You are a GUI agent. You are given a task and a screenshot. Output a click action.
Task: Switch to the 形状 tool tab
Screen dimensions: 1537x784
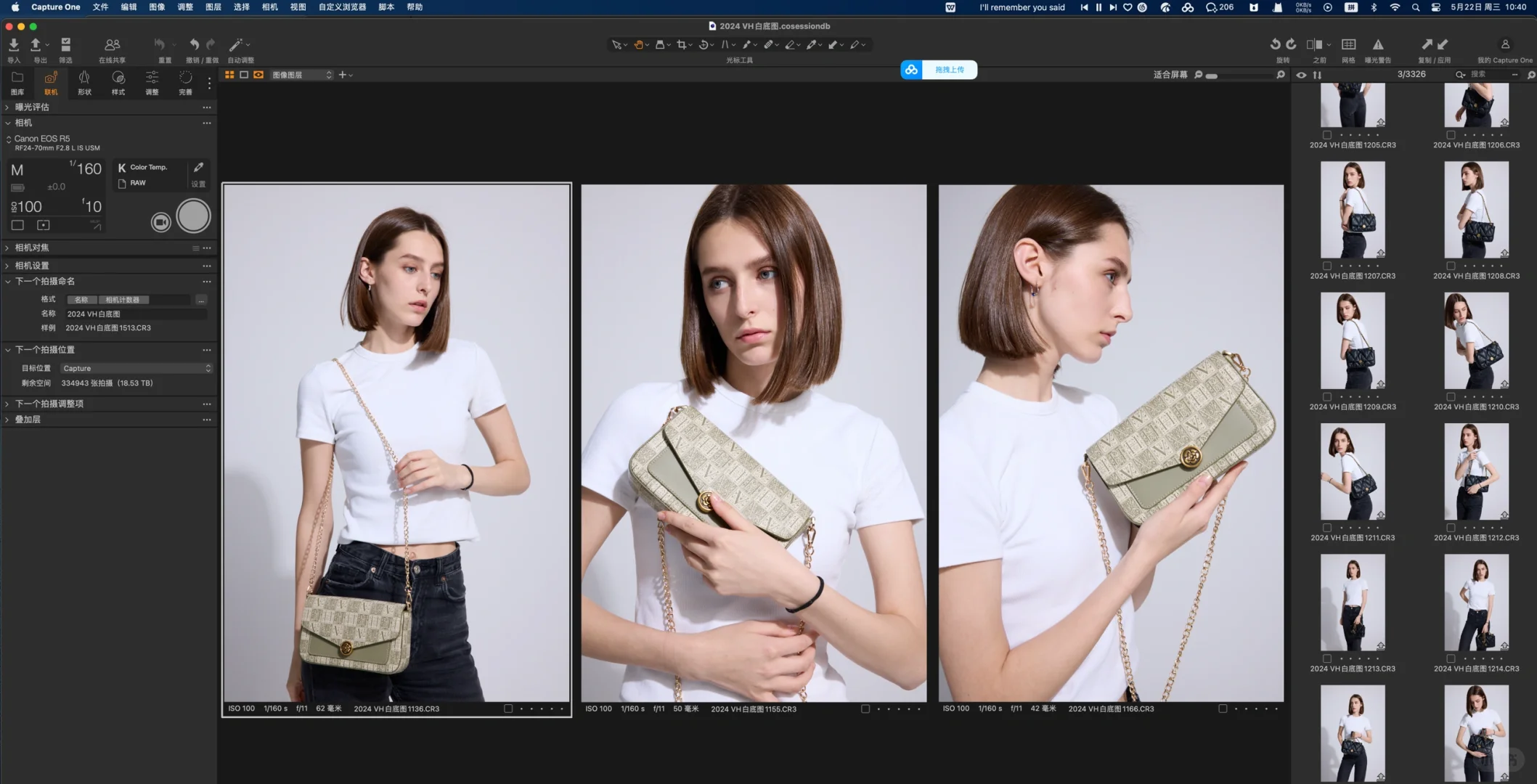click(84, 83)
